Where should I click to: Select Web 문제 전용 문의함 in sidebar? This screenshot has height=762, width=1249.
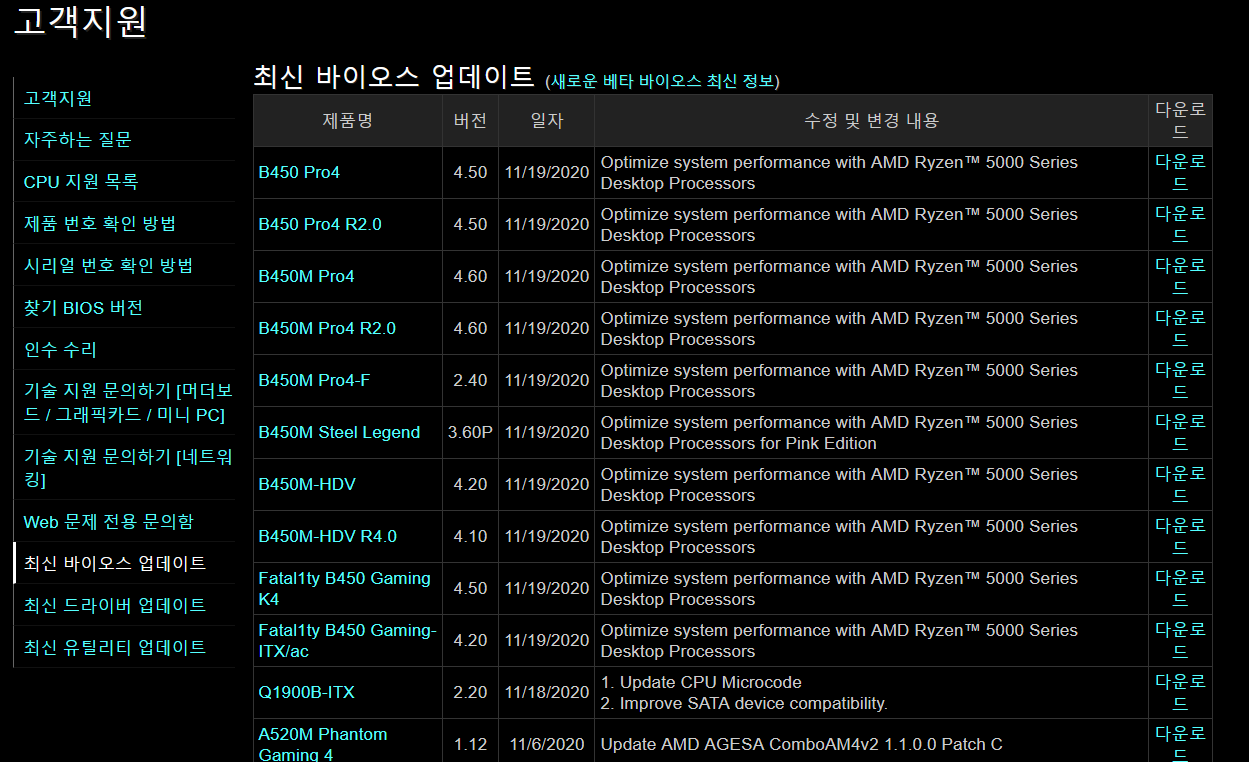click(x=108, y=521)
